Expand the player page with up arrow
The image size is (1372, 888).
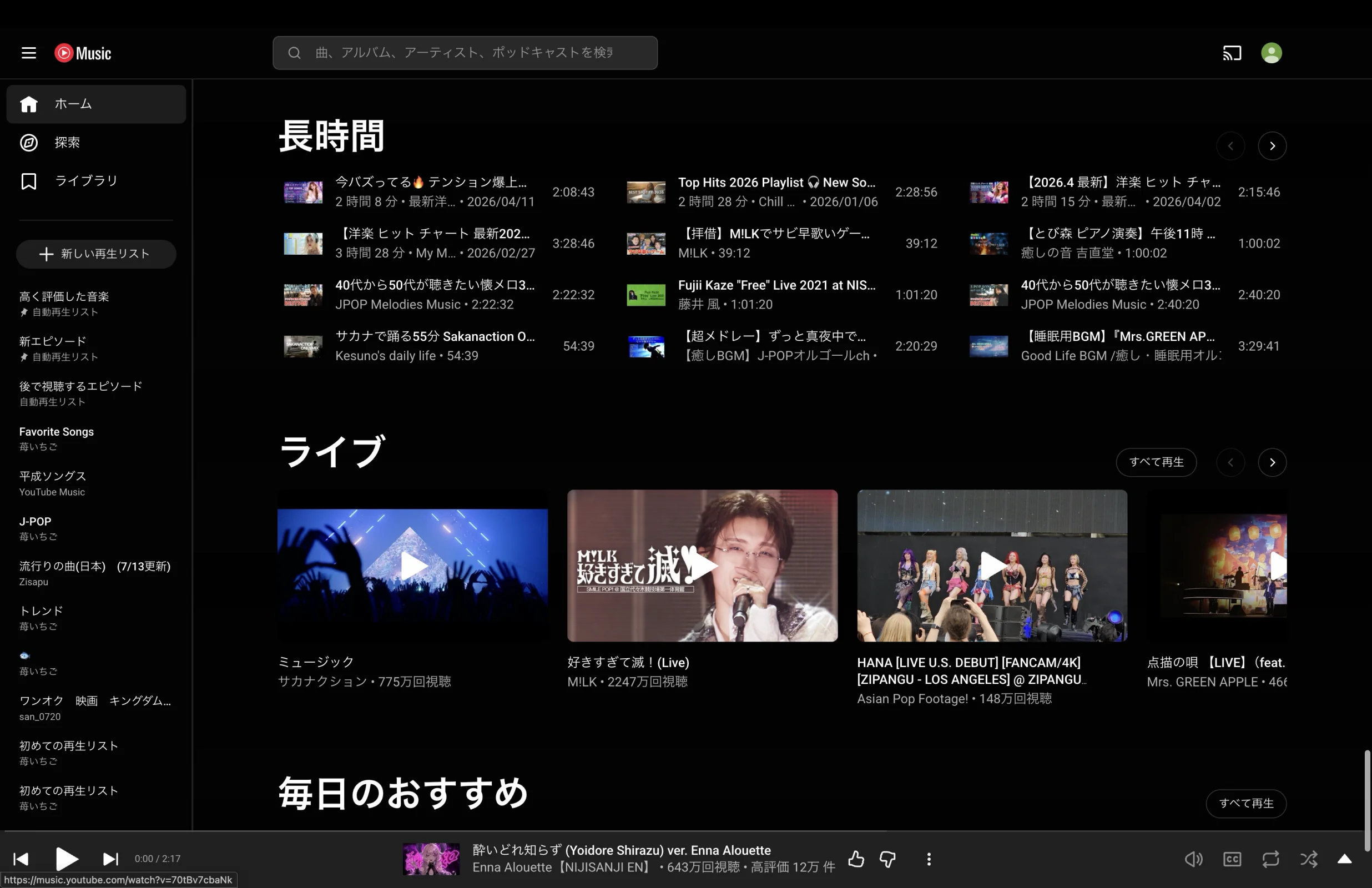[1344, 859]
